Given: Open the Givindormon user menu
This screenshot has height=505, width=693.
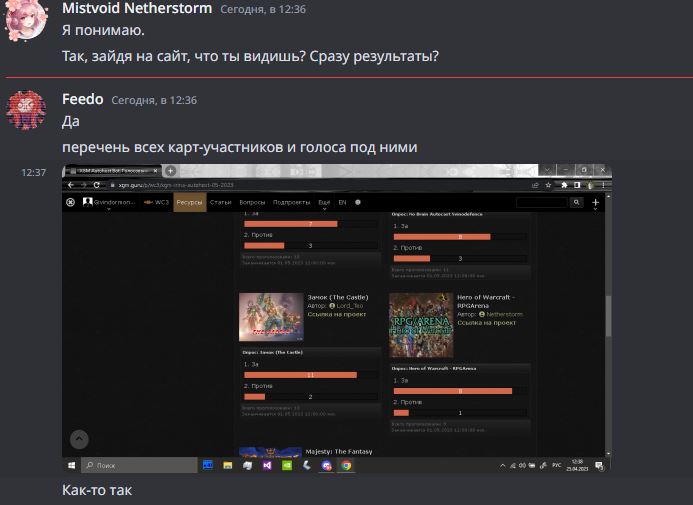Looking at the screenshot, I should [x=109, y=202].
